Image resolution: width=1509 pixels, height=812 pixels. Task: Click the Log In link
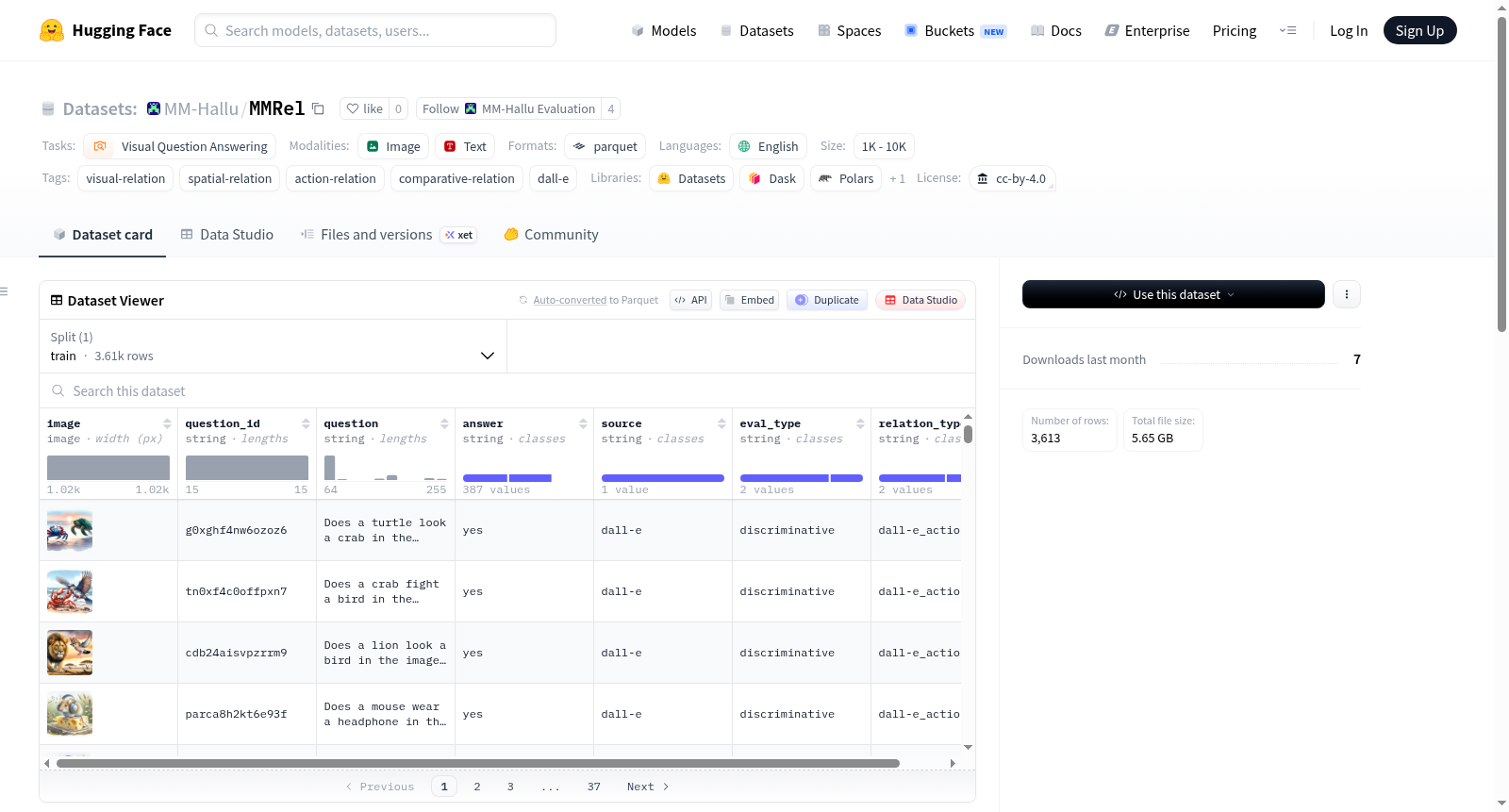[x=1349, y=31]
